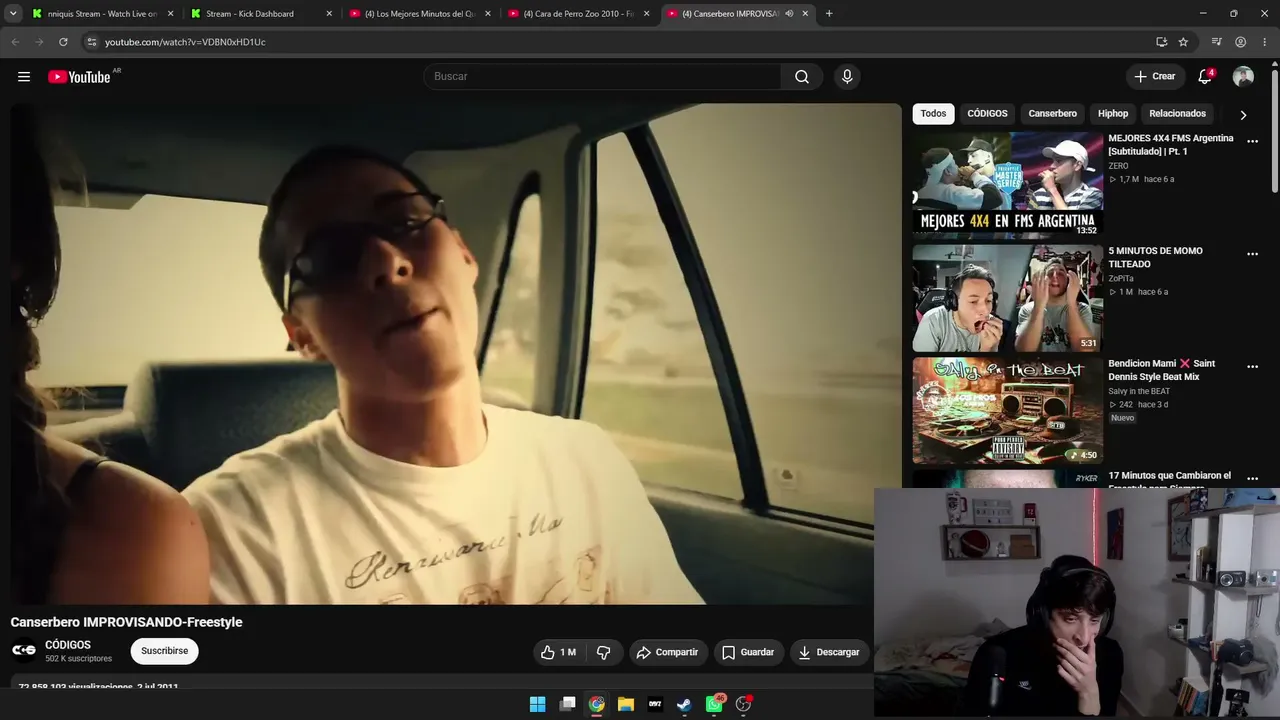The image size is (1280, 720).
Task: Open WhatsApp from the taskbar
Action: click(x=714, y=704)
